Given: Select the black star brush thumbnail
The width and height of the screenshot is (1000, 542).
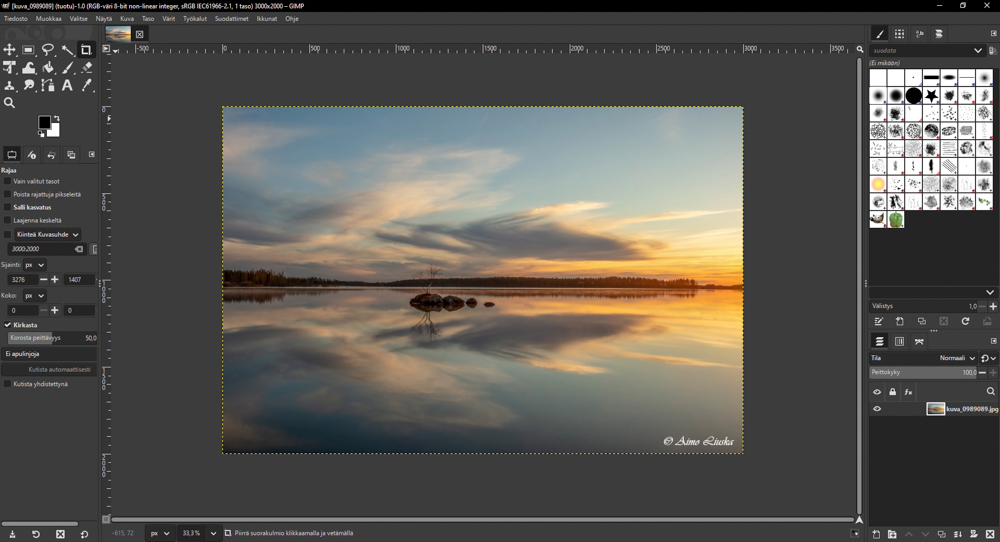Looking at the screenshot, I should click(x=932, y=96).
